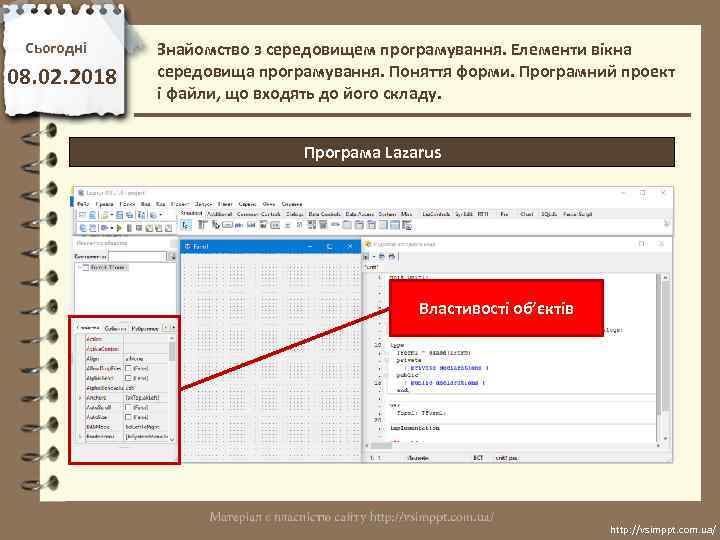720x540 pixels.
Task: Click the Align property value field
Action: tap(146, 359)
